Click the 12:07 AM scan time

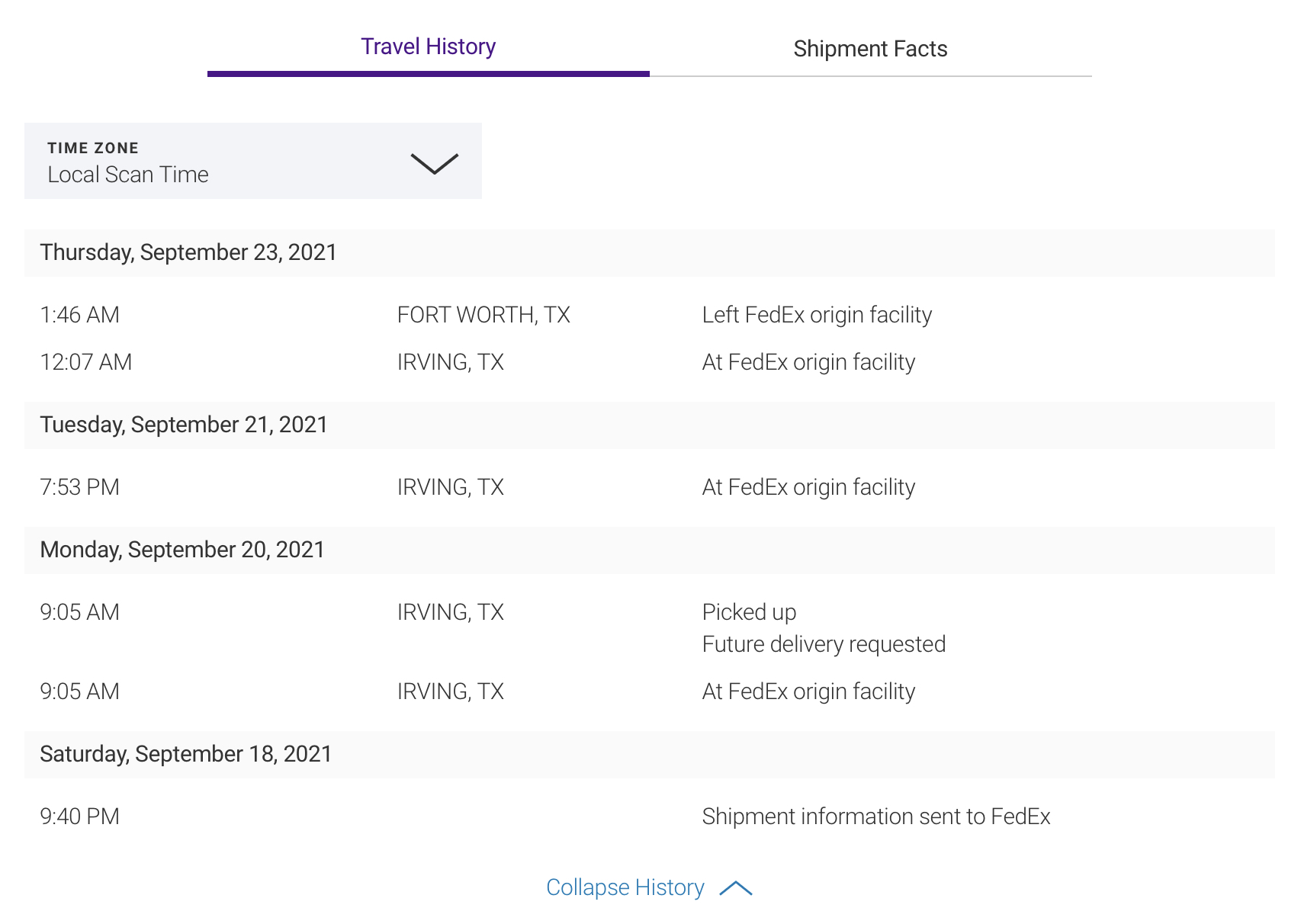pyautogui.click(x=86, y=362)
